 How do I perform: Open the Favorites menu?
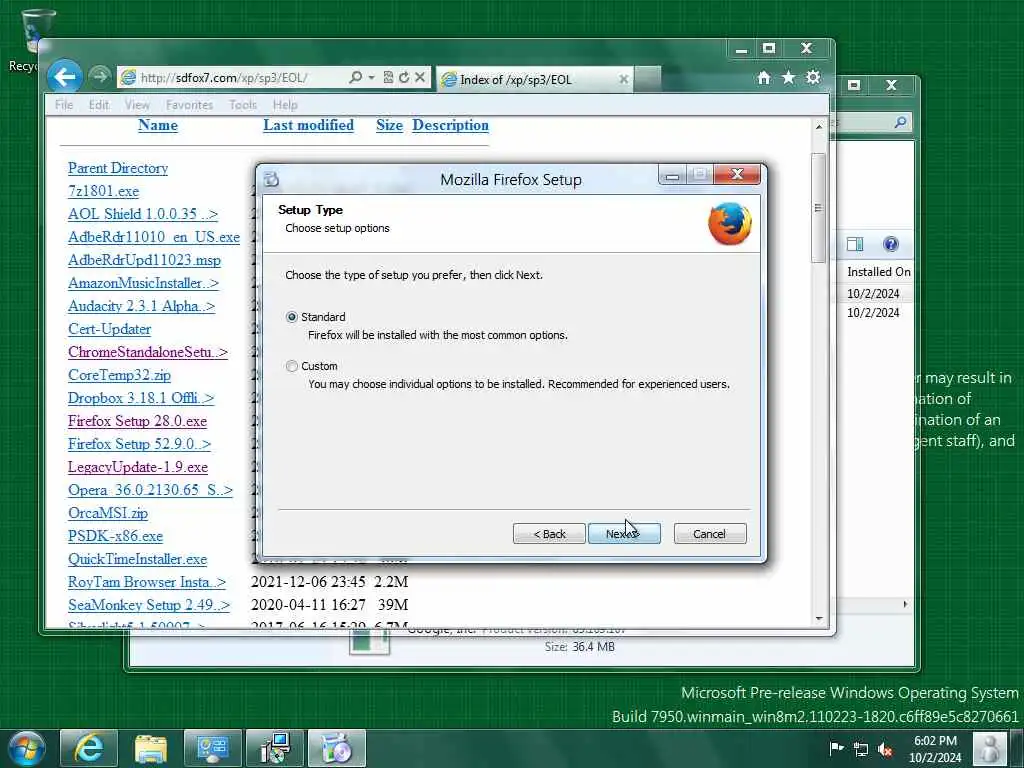(x=189, y=104)
